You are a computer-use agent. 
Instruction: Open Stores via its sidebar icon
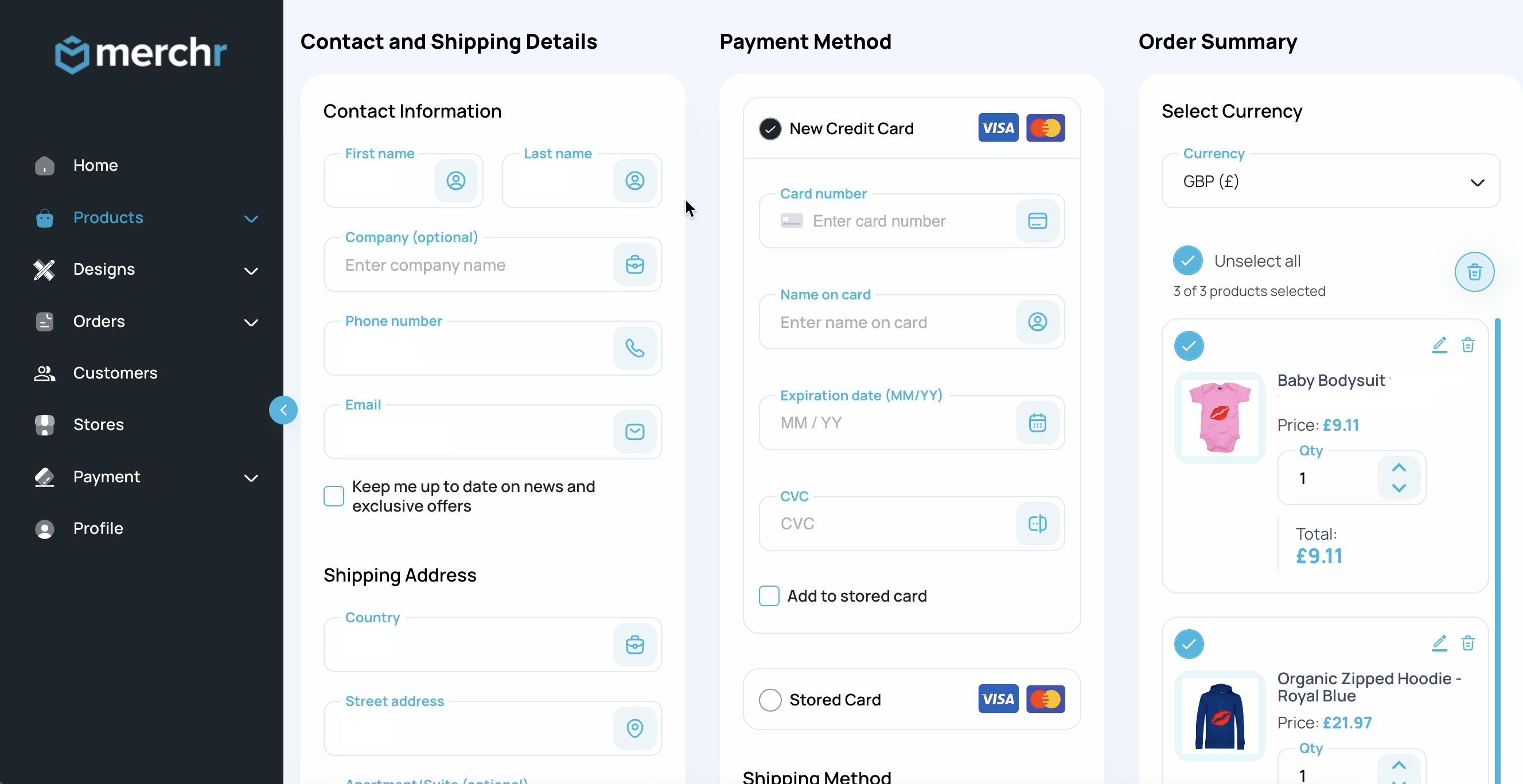pos(44,425)
